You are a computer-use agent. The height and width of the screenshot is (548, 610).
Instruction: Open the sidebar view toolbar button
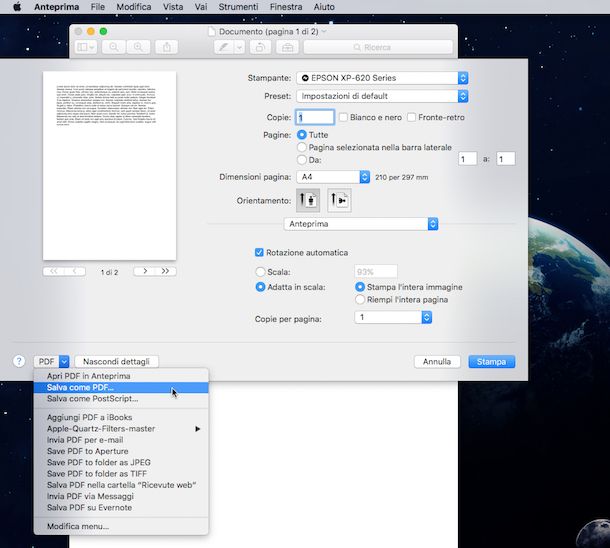point(86,47)
